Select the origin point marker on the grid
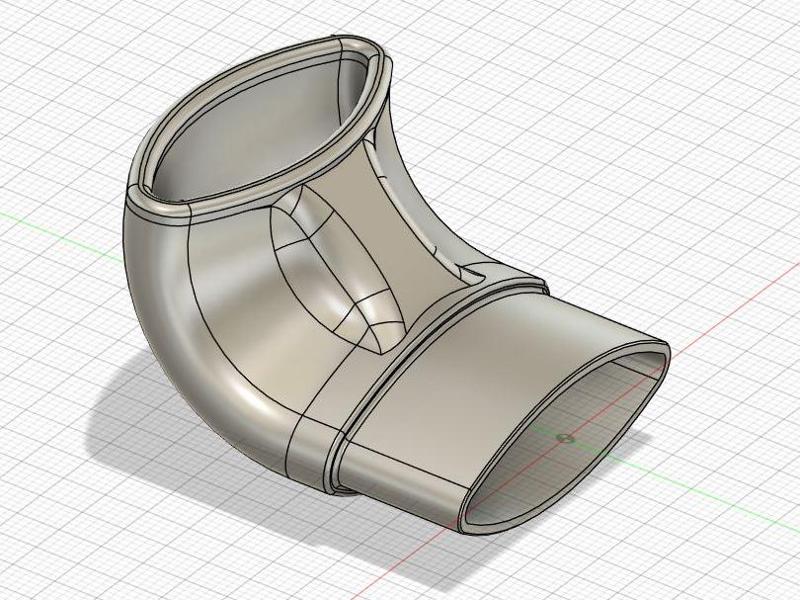 565,438
